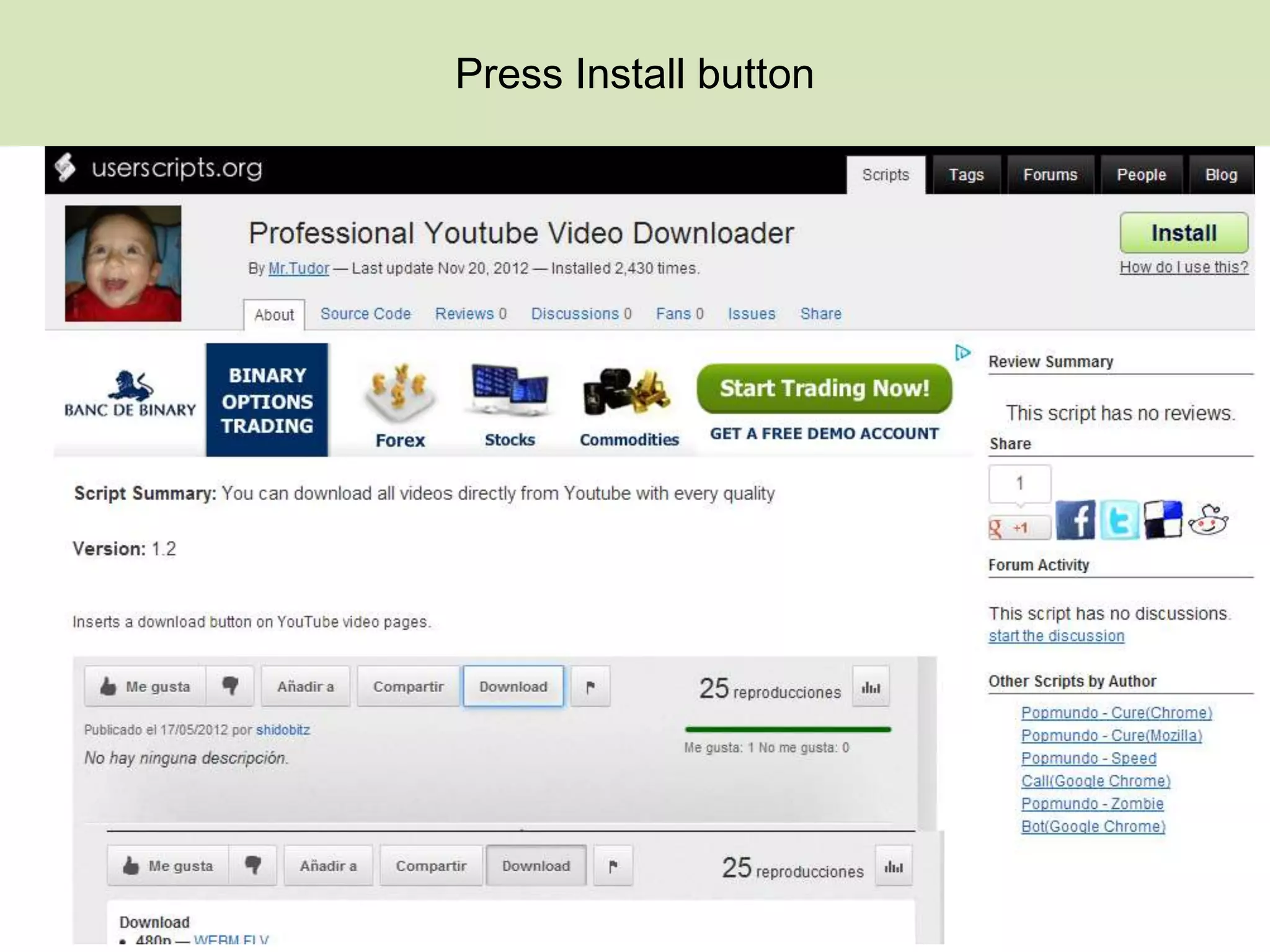
Task: Click upper statistics bar-chart icon
Action: pyautogui.click(x=871, y=687)
